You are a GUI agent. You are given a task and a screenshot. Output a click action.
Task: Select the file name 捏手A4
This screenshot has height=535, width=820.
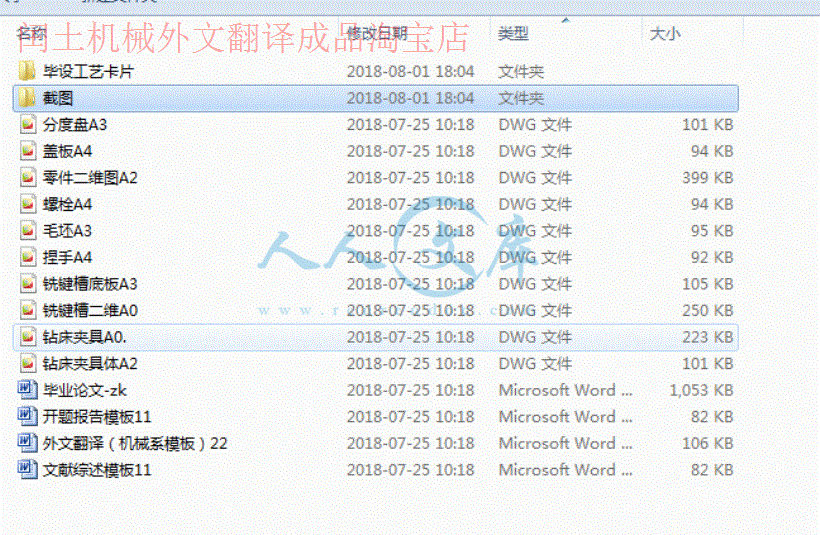[x=67, y=257]
